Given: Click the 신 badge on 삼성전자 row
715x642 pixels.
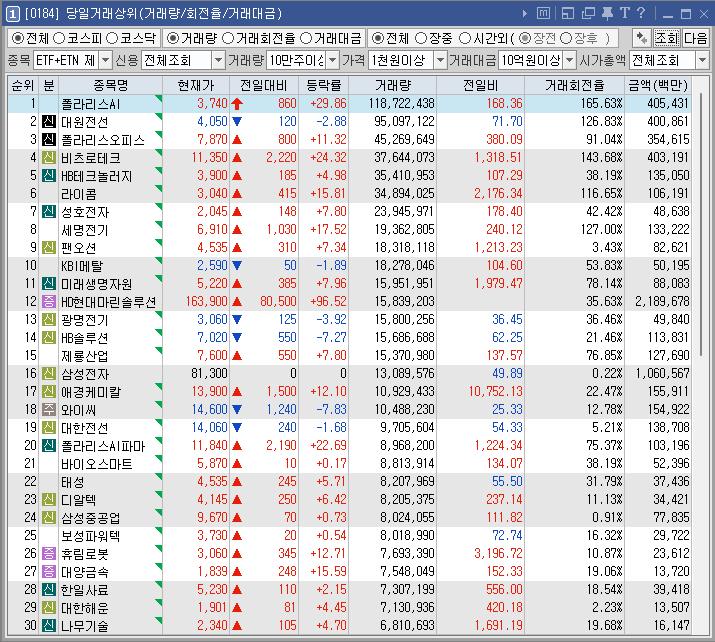Looking at the screenshot, I should (x=49, y=373).
